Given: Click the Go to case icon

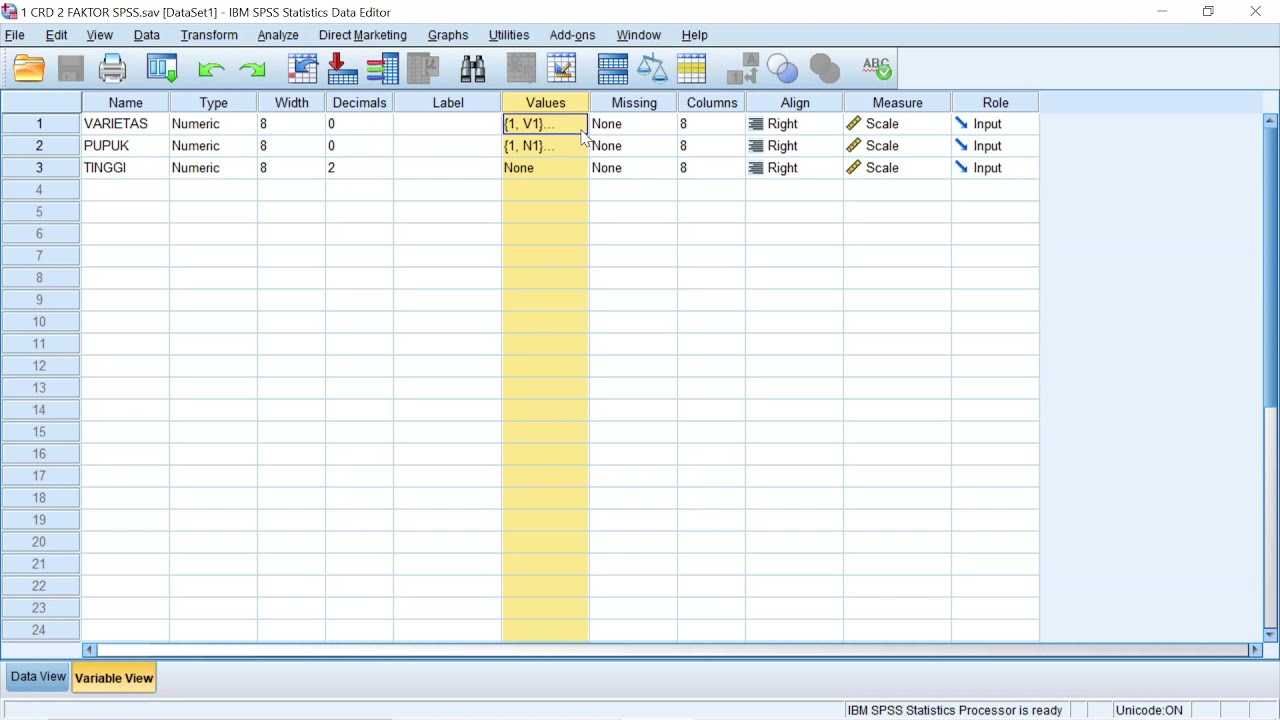Looking at the screenshot, I should point(302,69).
